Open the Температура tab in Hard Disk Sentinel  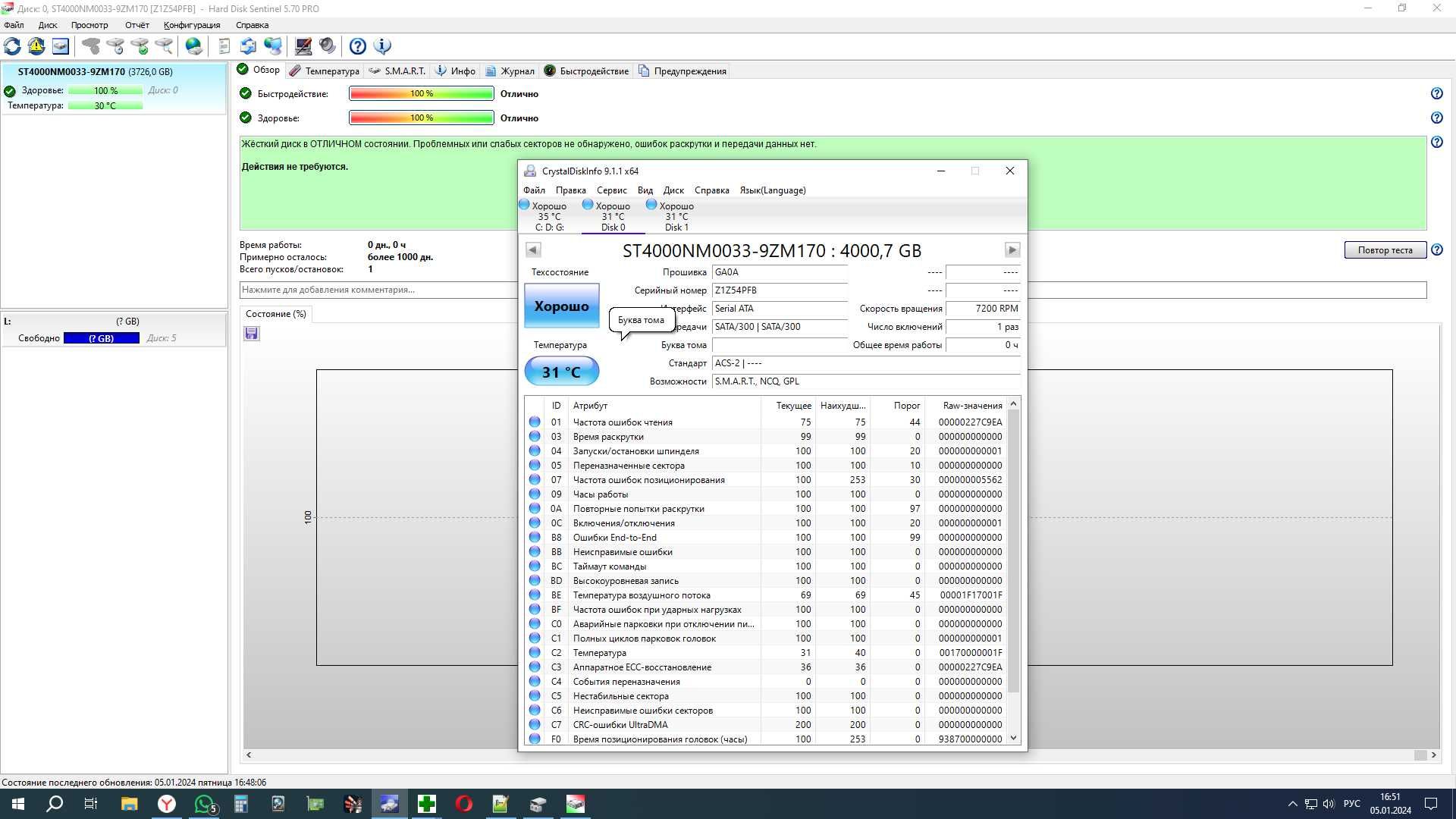pos(332,70)
